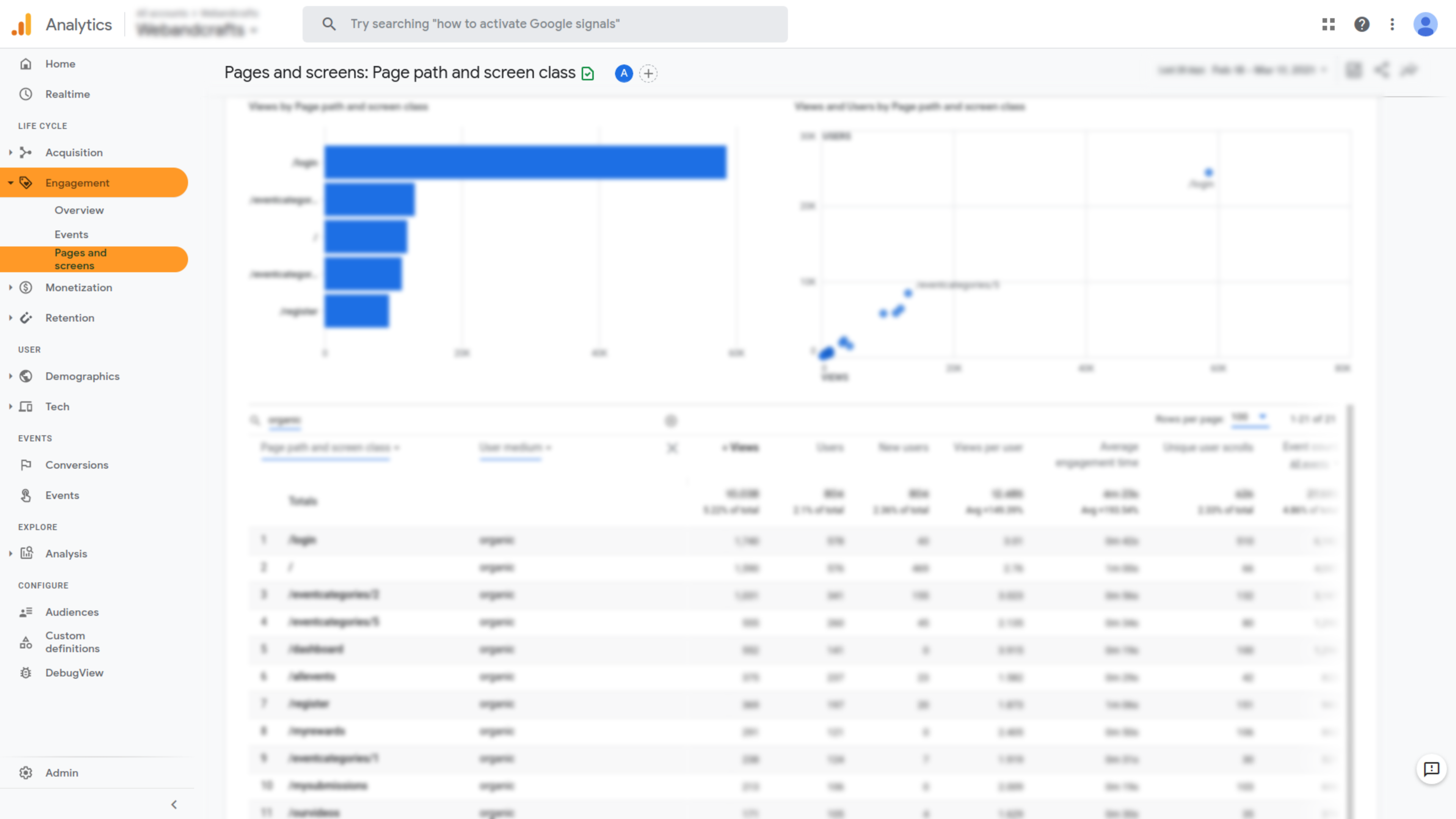Open the Realtime report

tap(68, 94)
